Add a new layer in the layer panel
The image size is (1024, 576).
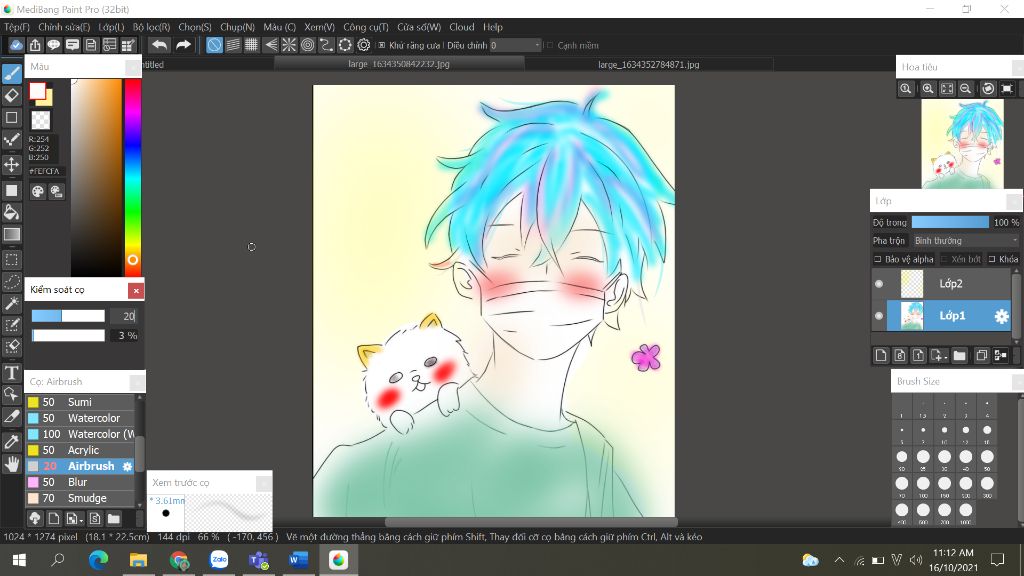coord(881,355)
